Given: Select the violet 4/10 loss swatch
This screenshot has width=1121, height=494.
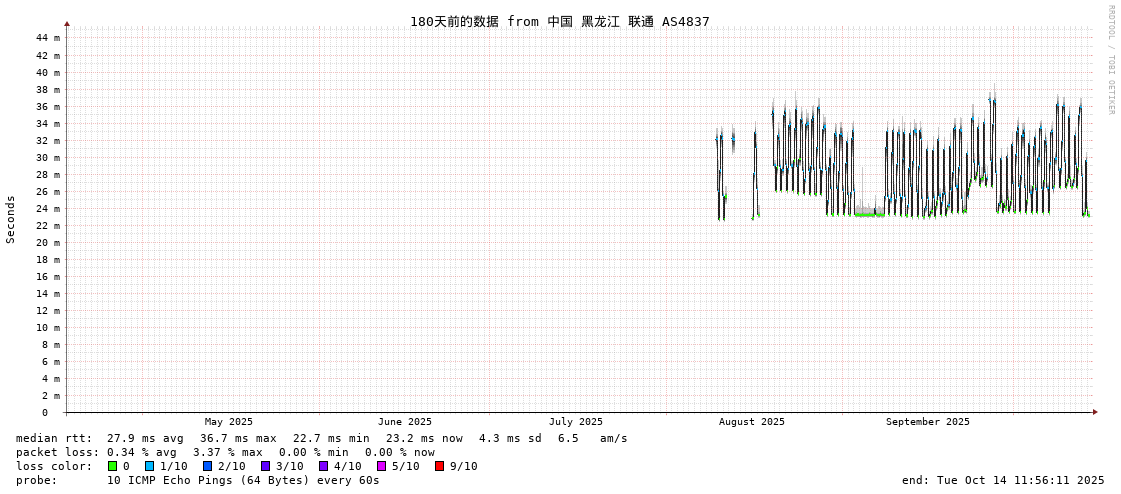Looking at the screenshot, I should (x=323, y=466).
